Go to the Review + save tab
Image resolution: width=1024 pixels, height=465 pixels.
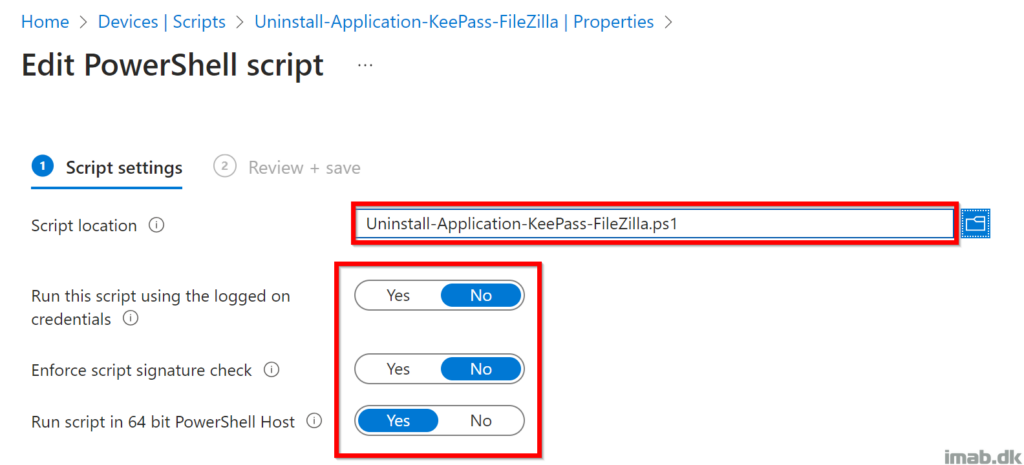point(304,168)
